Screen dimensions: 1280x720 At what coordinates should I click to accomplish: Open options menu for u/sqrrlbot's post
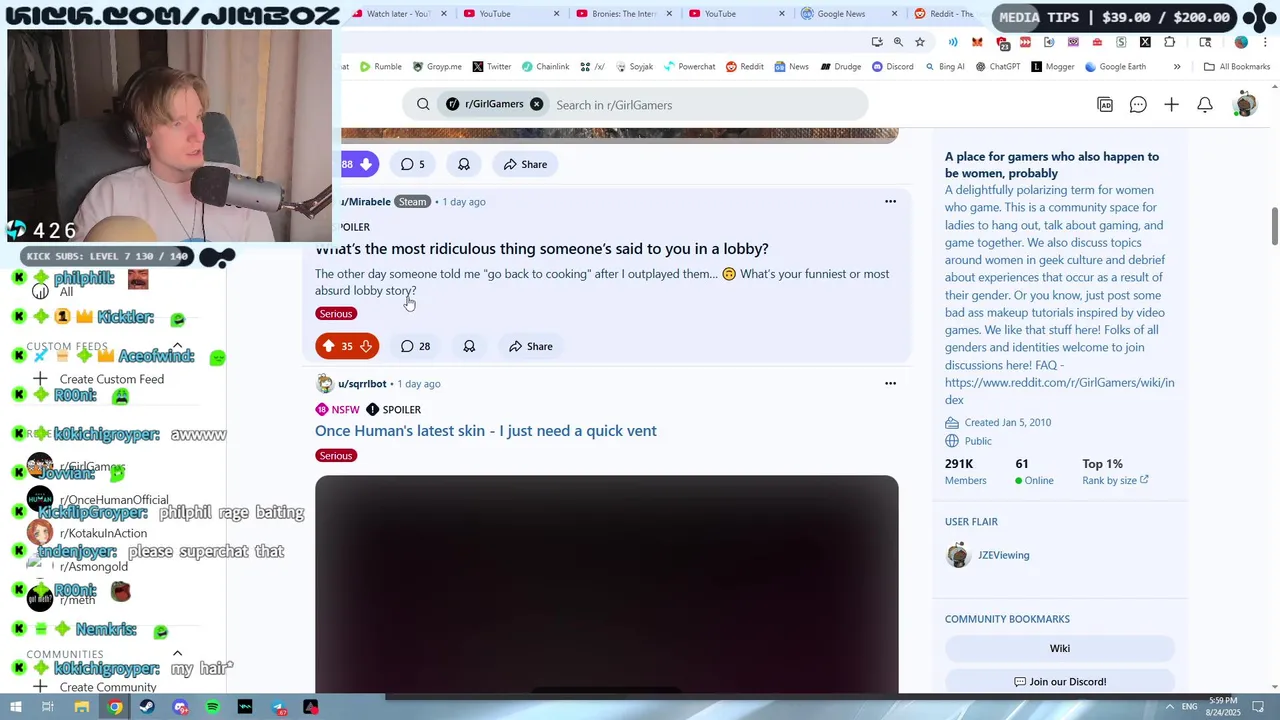point(890,383)
